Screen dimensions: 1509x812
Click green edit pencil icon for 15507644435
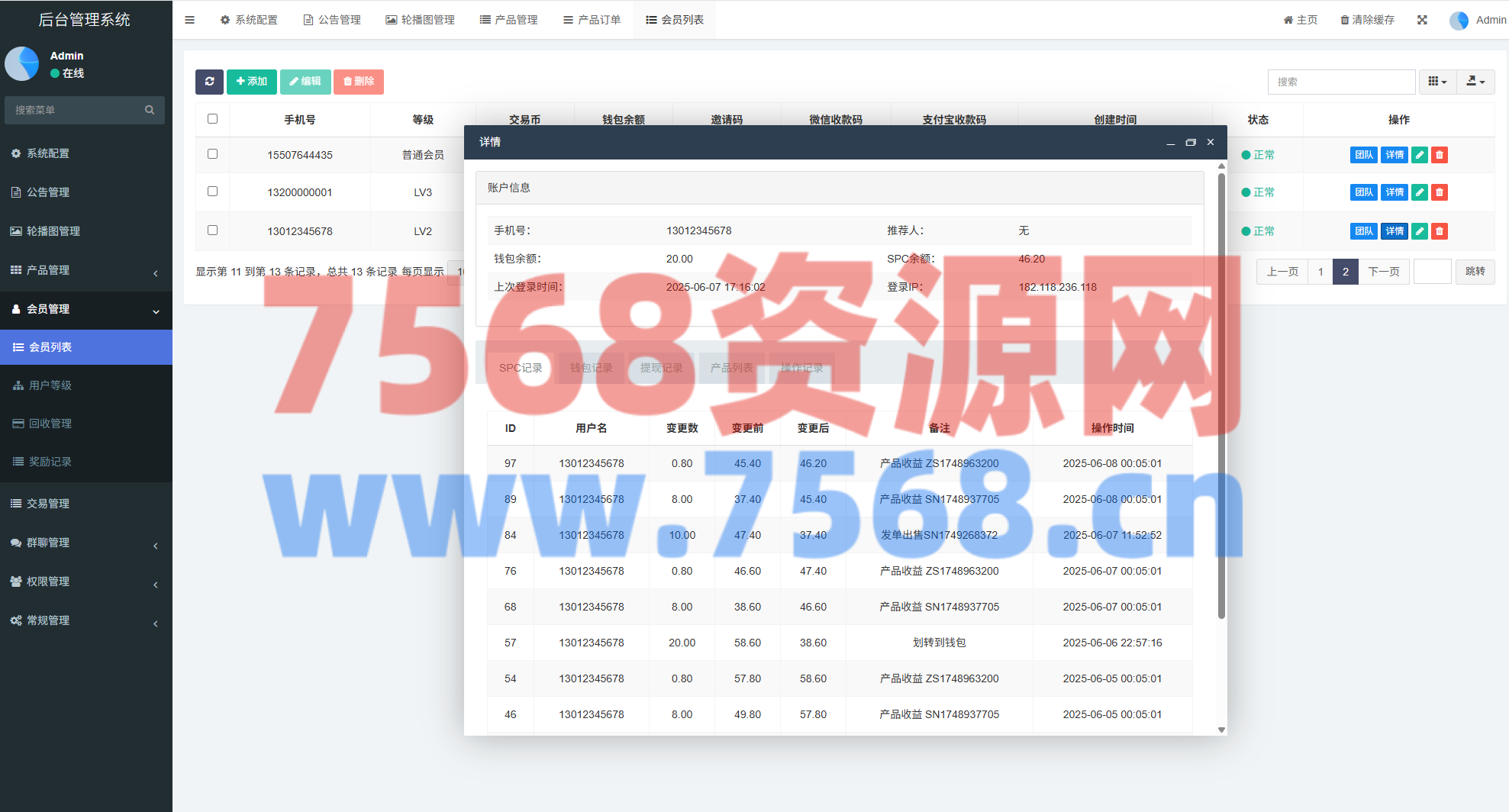(x=1419, y=155)
